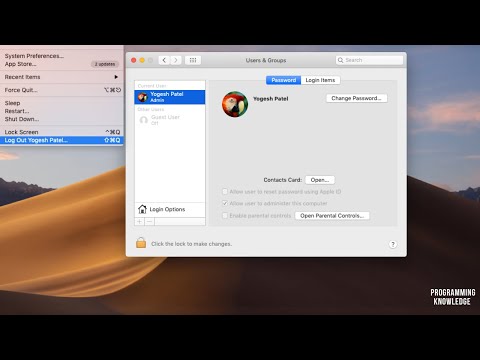
Task: Show all preferences grid icon
Action: [x=193, y=60]
